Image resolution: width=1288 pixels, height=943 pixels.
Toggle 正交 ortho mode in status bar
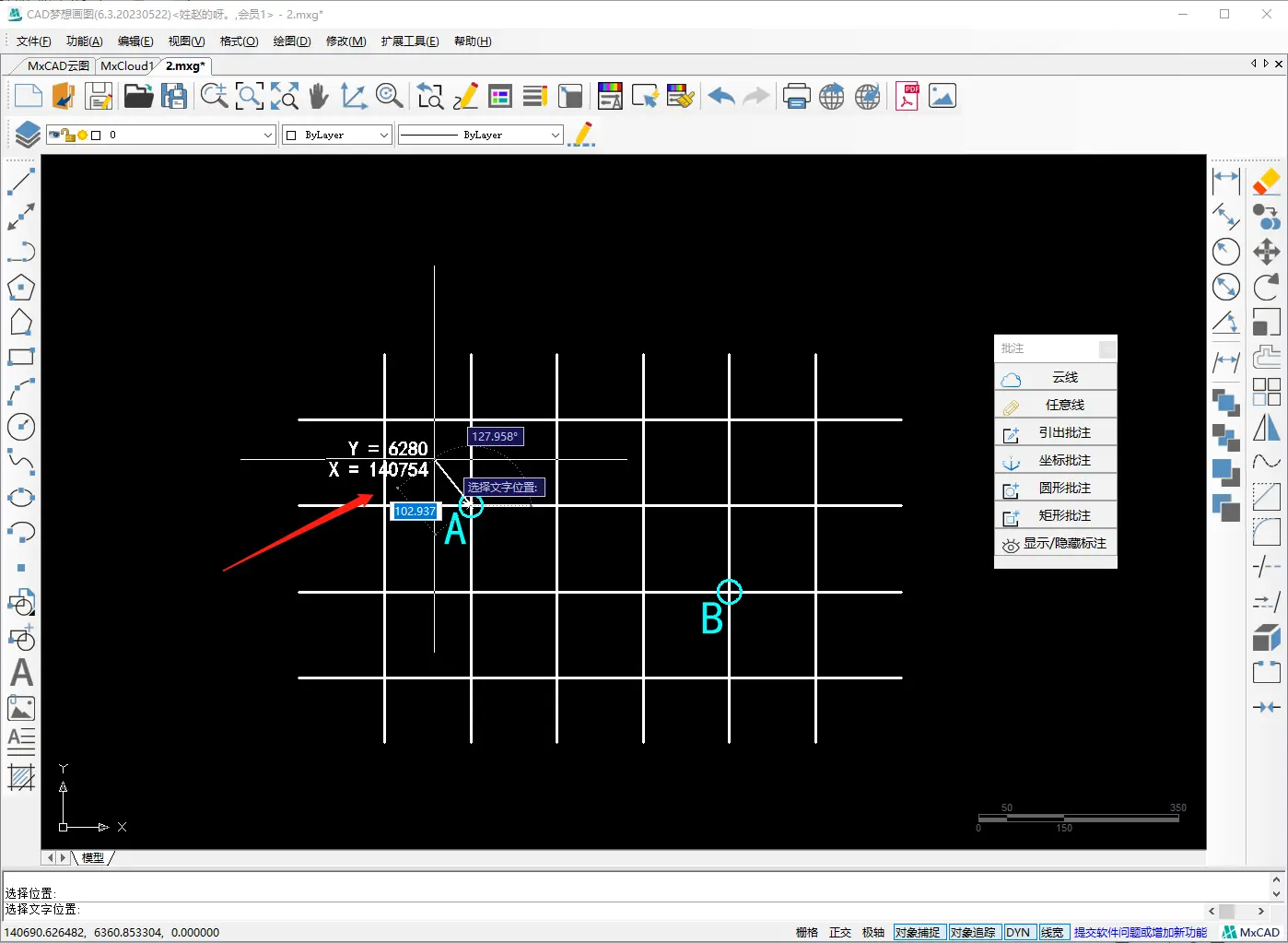[839, 932]
